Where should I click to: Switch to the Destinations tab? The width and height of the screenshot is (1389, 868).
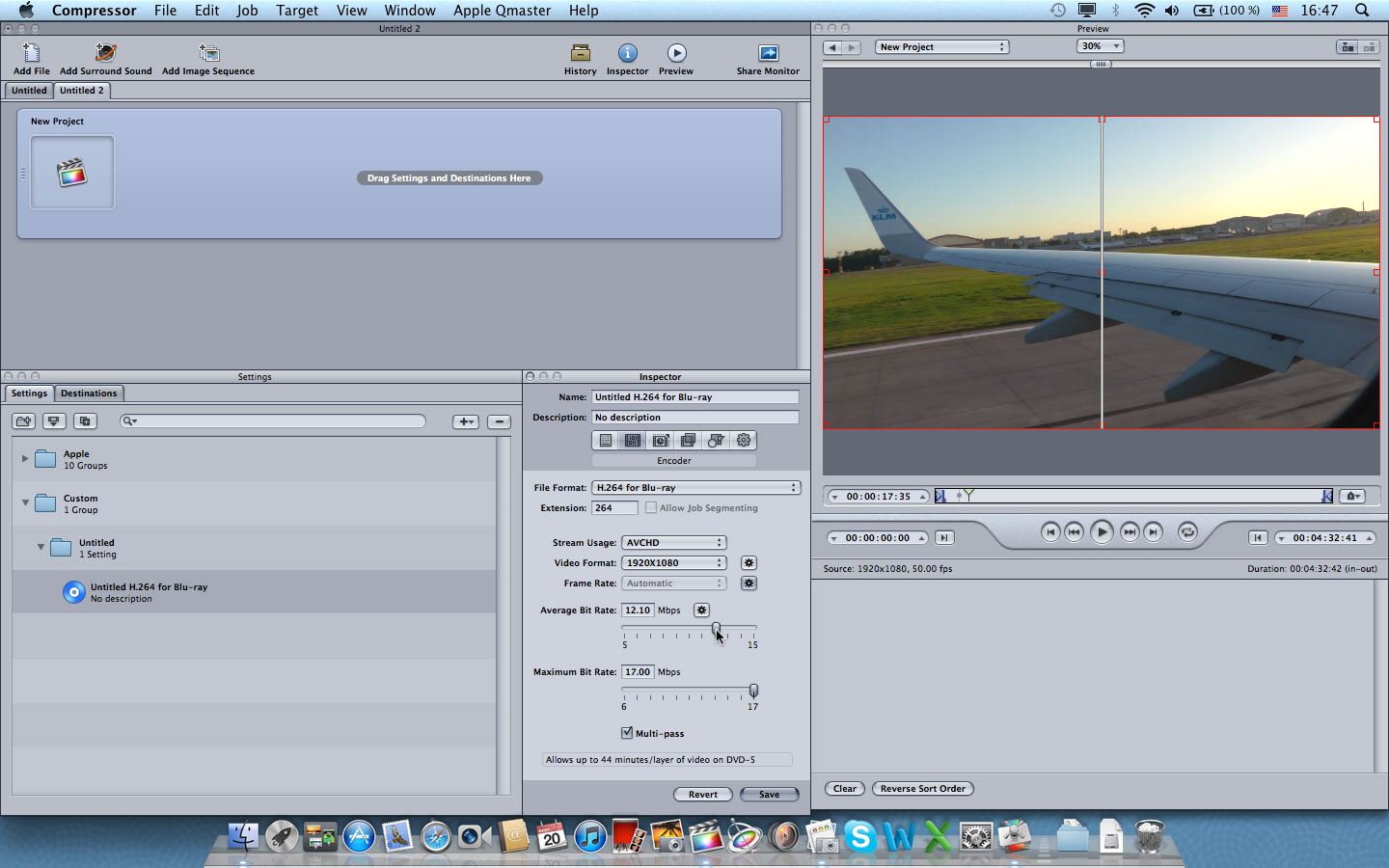pyautogui.click(x=89, y=393)
